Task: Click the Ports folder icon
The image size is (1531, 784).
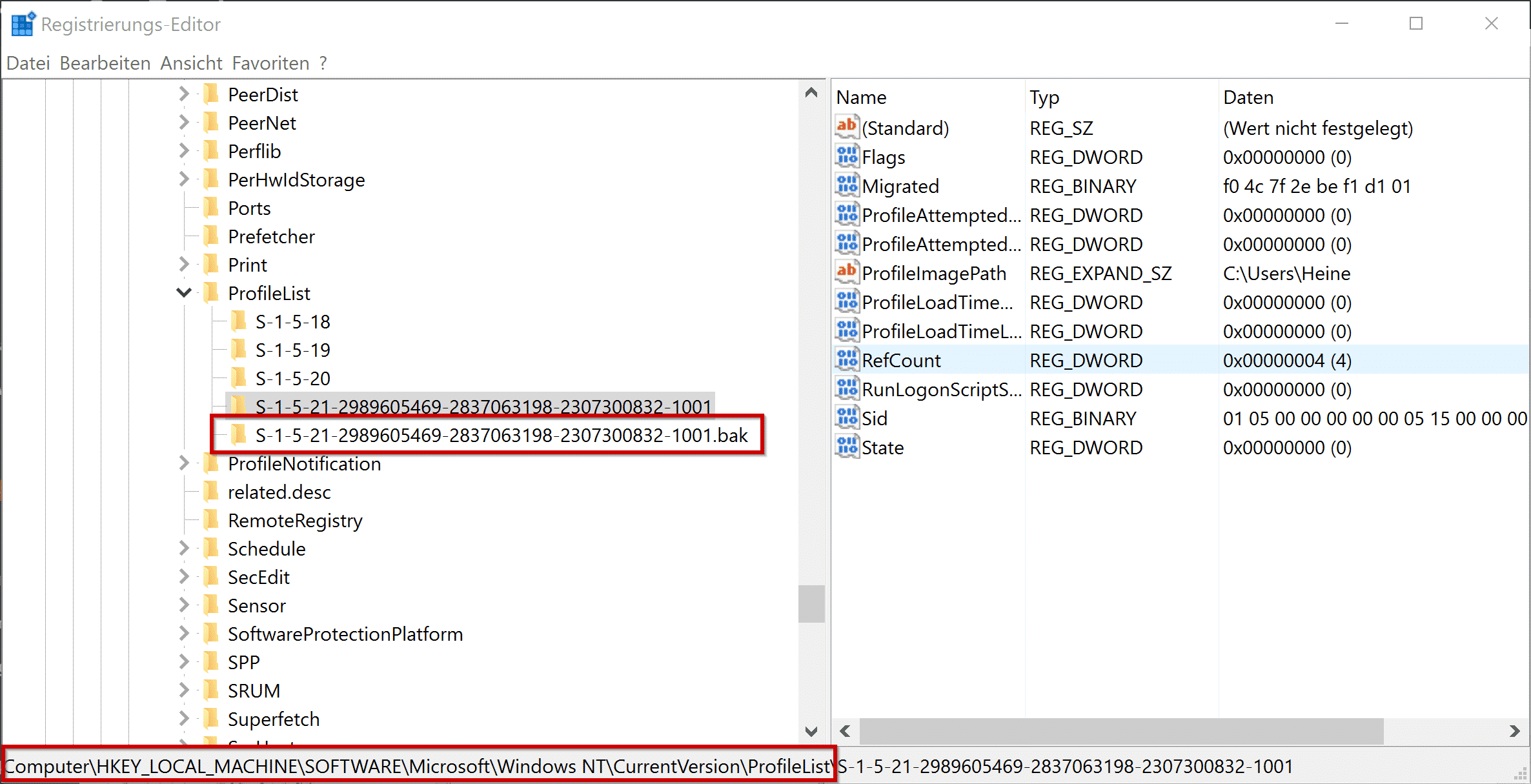Action: 211,208
